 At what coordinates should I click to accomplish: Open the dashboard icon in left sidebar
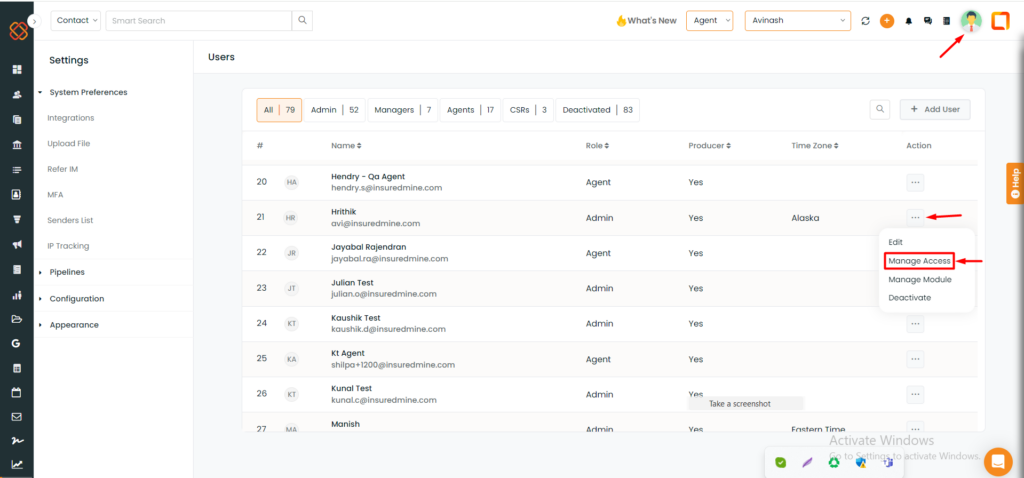coord(17,69)
